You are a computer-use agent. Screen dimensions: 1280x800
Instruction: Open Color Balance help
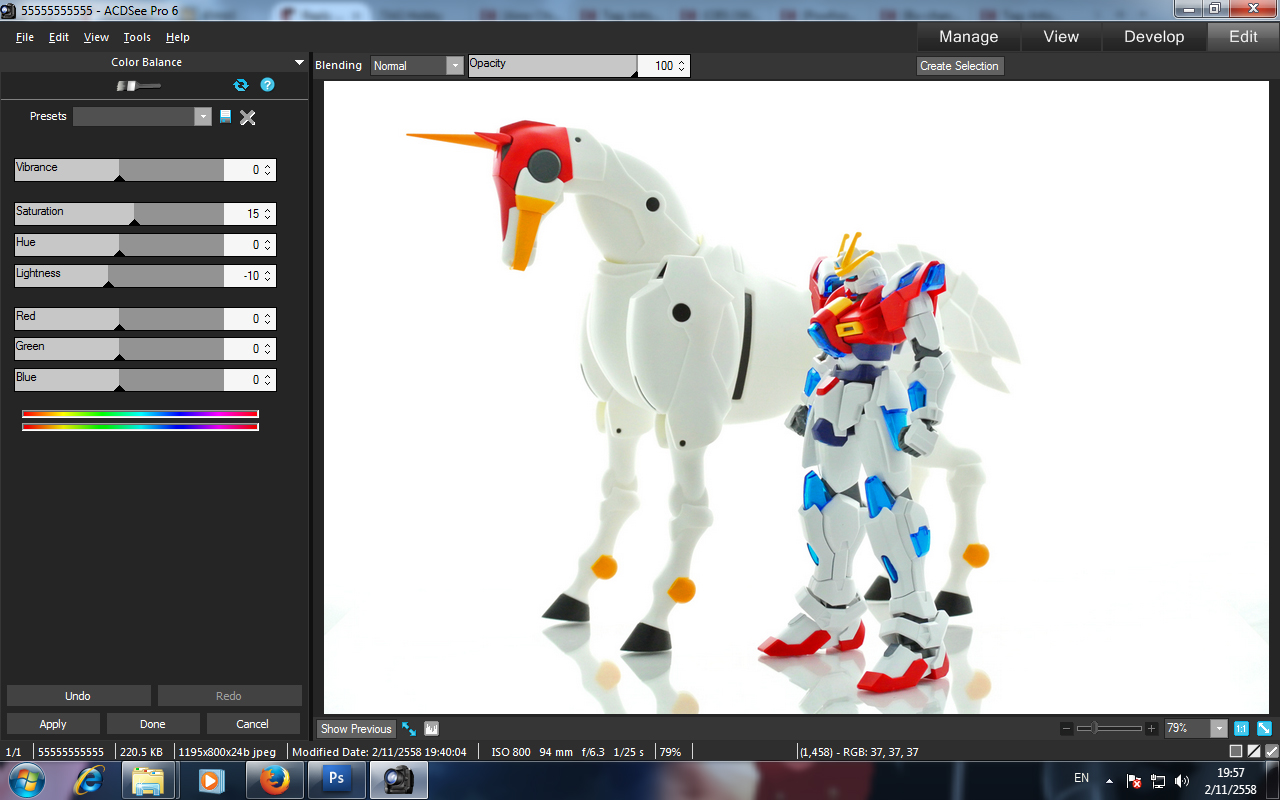267,85
